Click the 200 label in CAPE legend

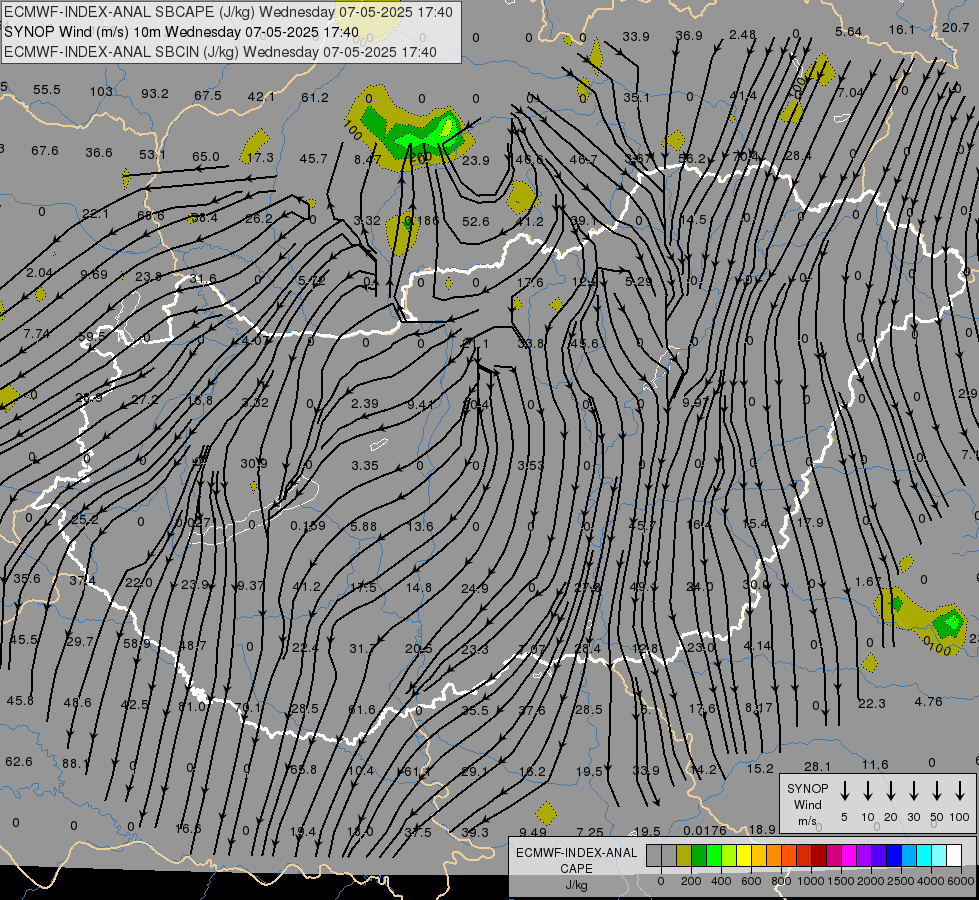(x=691, y=881)
